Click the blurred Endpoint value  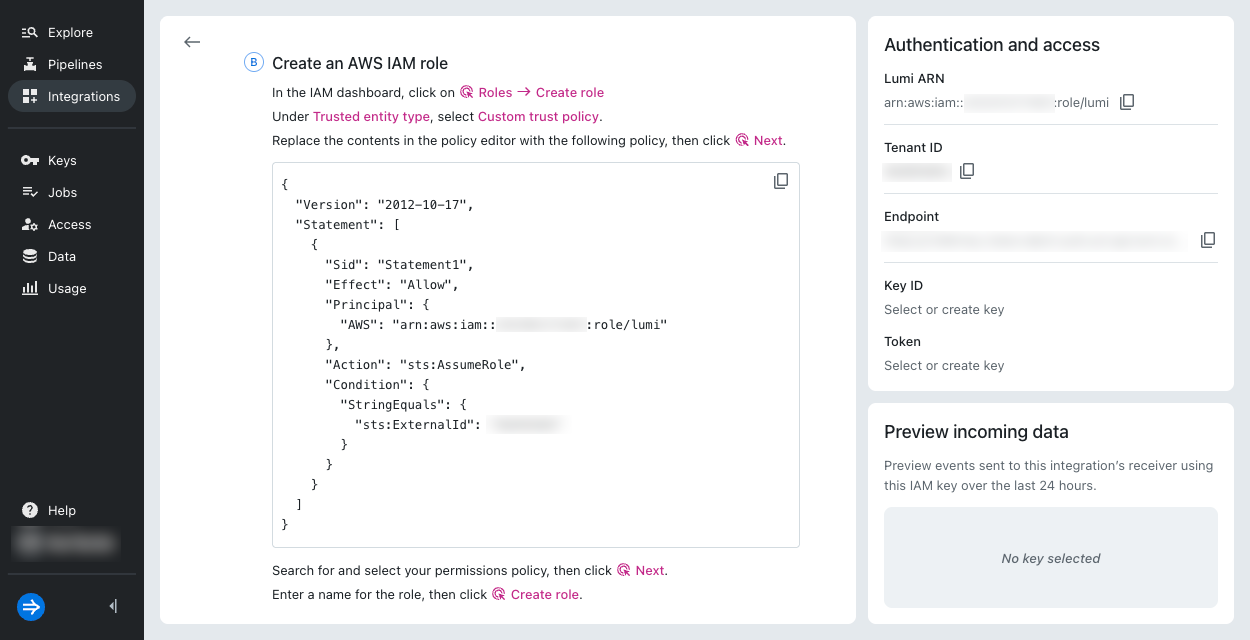[x=1035, y=240]
